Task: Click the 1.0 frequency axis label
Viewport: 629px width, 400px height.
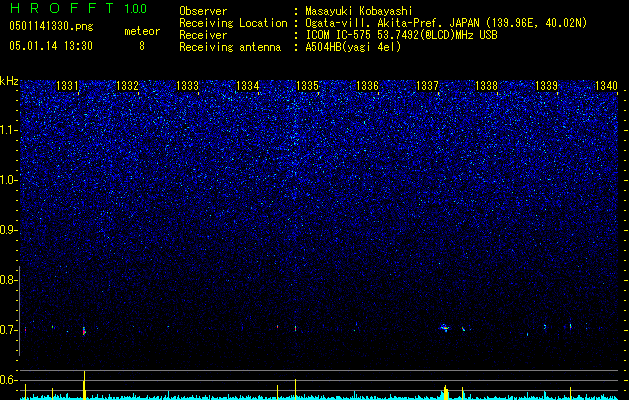Action: click(7, 180)
